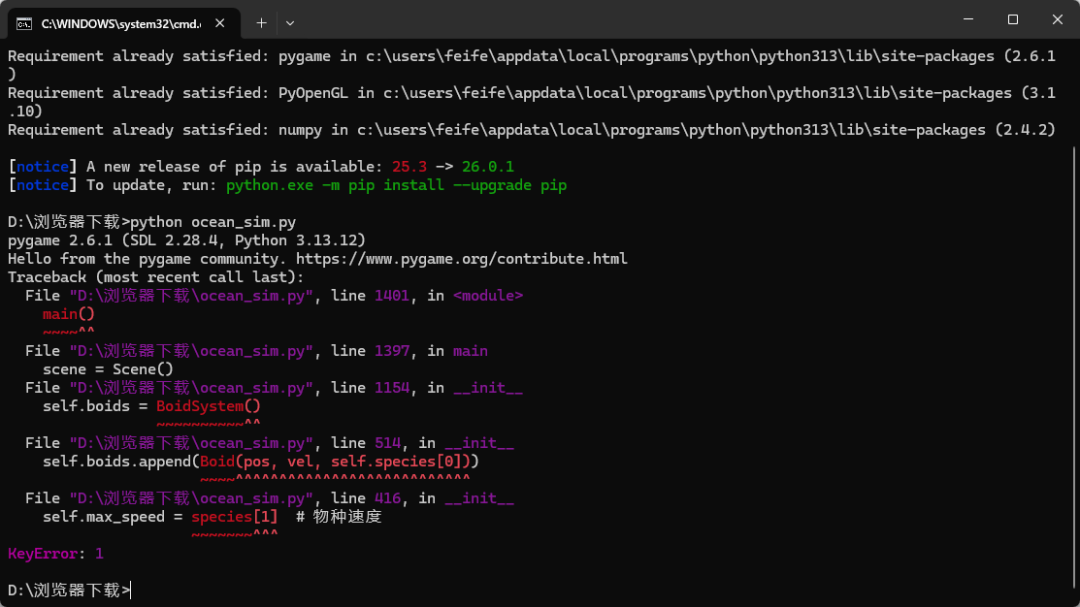This screenshot has width=1080, height=607.
Task: Close the C:\WINDOWS\system32\cmd tab
Action: pyautogui.click(x=220, y=23)
